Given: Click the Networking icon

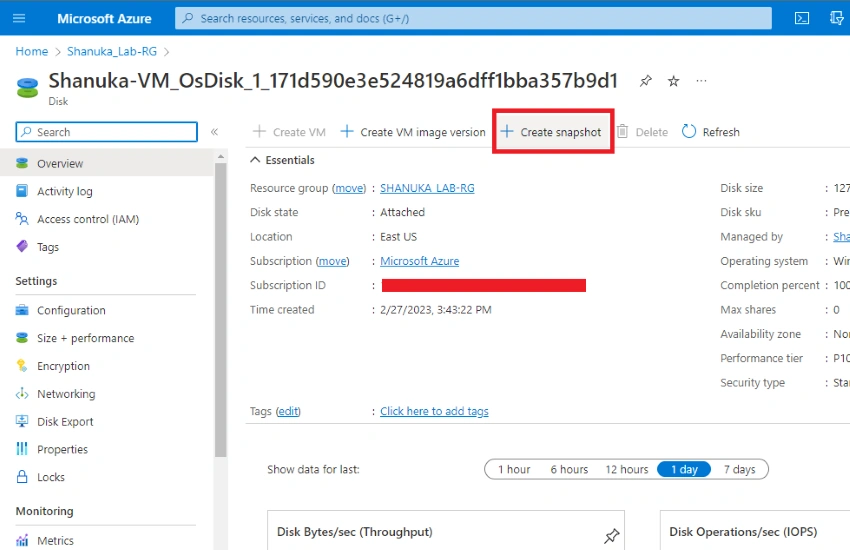Looking at the screenshot, I should coord(22,393).
